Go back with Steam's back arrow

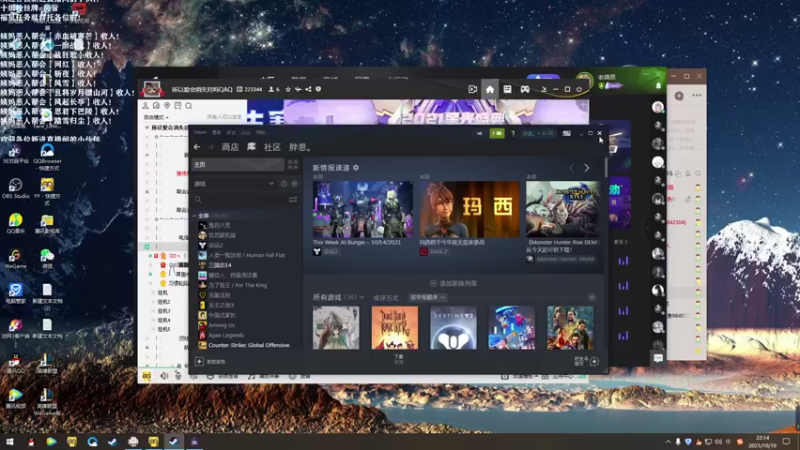pos(197,147)
